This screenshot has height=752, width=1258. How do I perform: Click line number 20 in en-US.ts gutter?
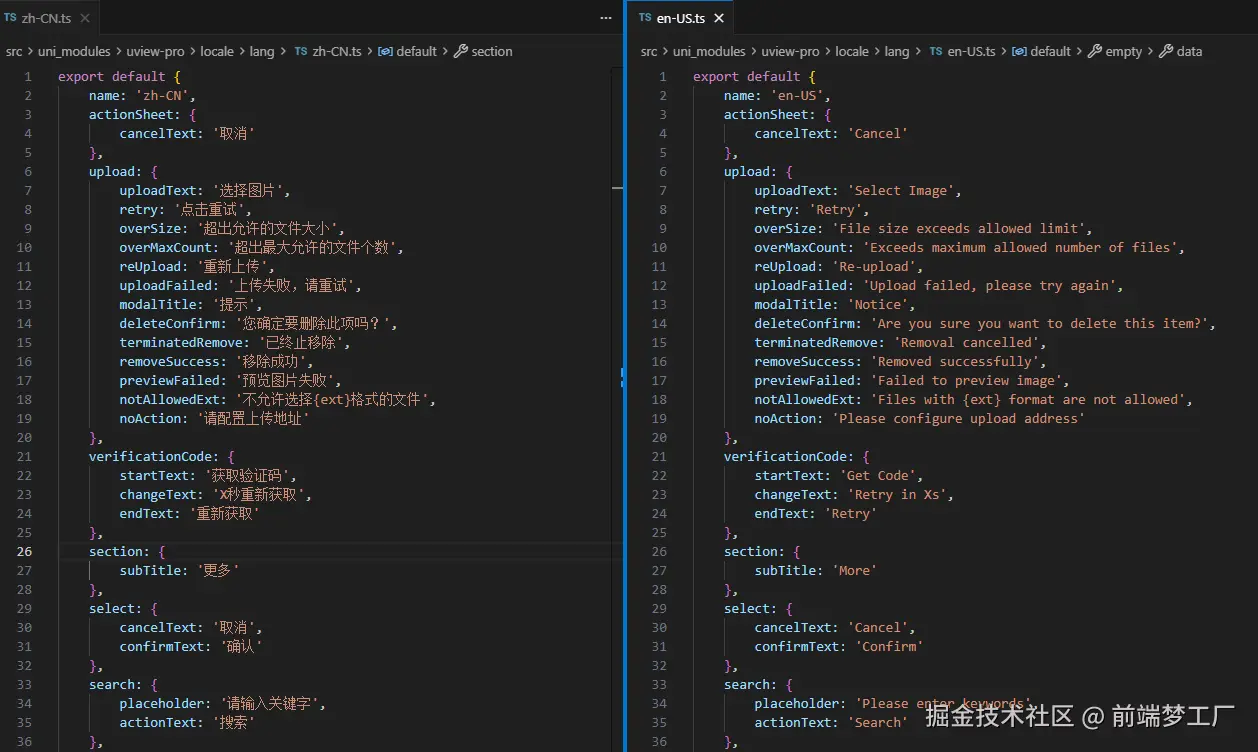pos(659,437)
